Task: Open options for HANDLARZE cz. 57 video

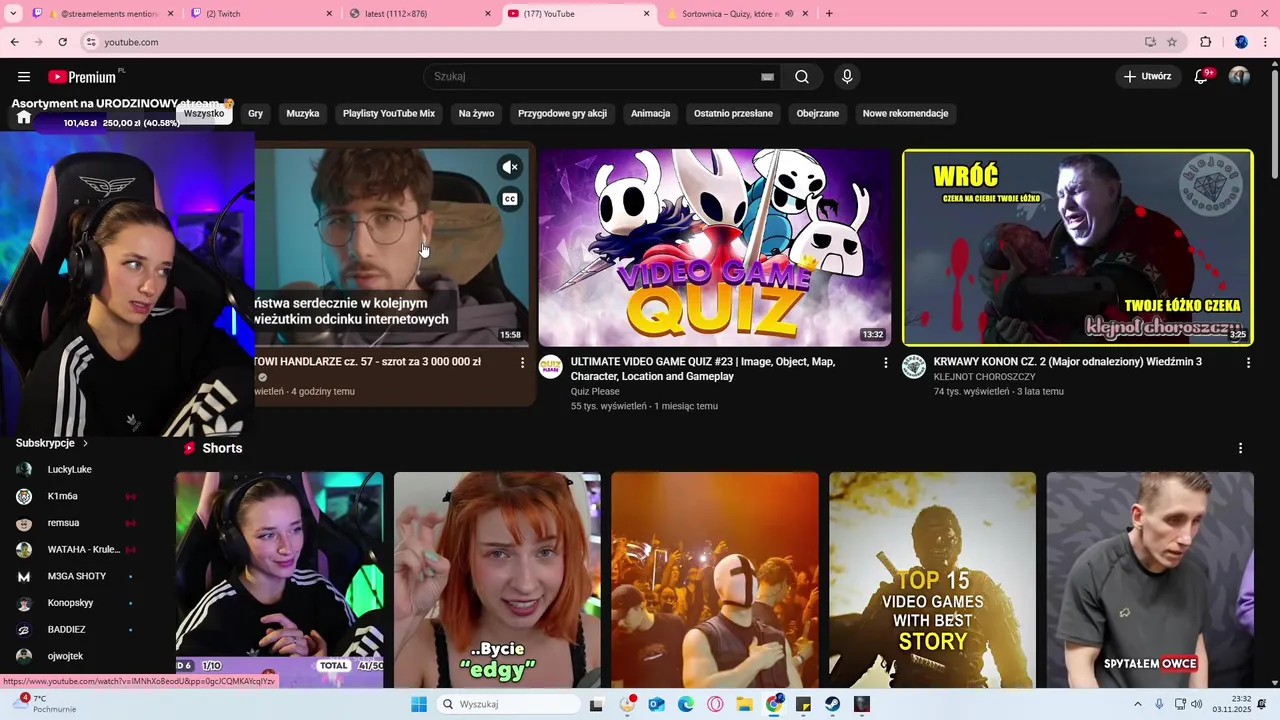Action: pos(522,363)
